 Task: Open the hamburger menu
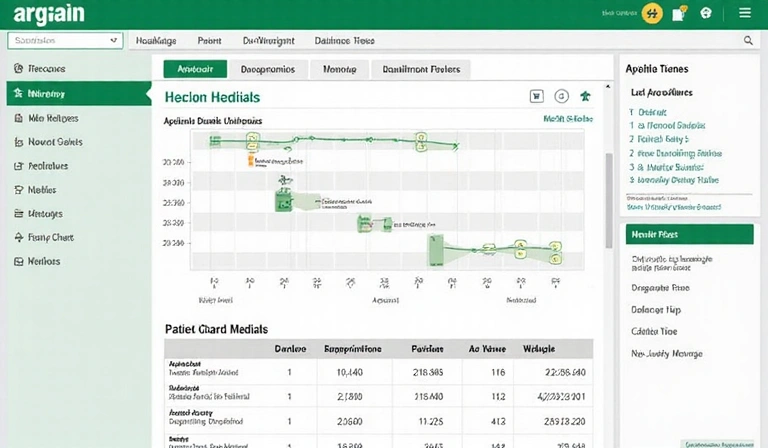(x=745, y=13)
